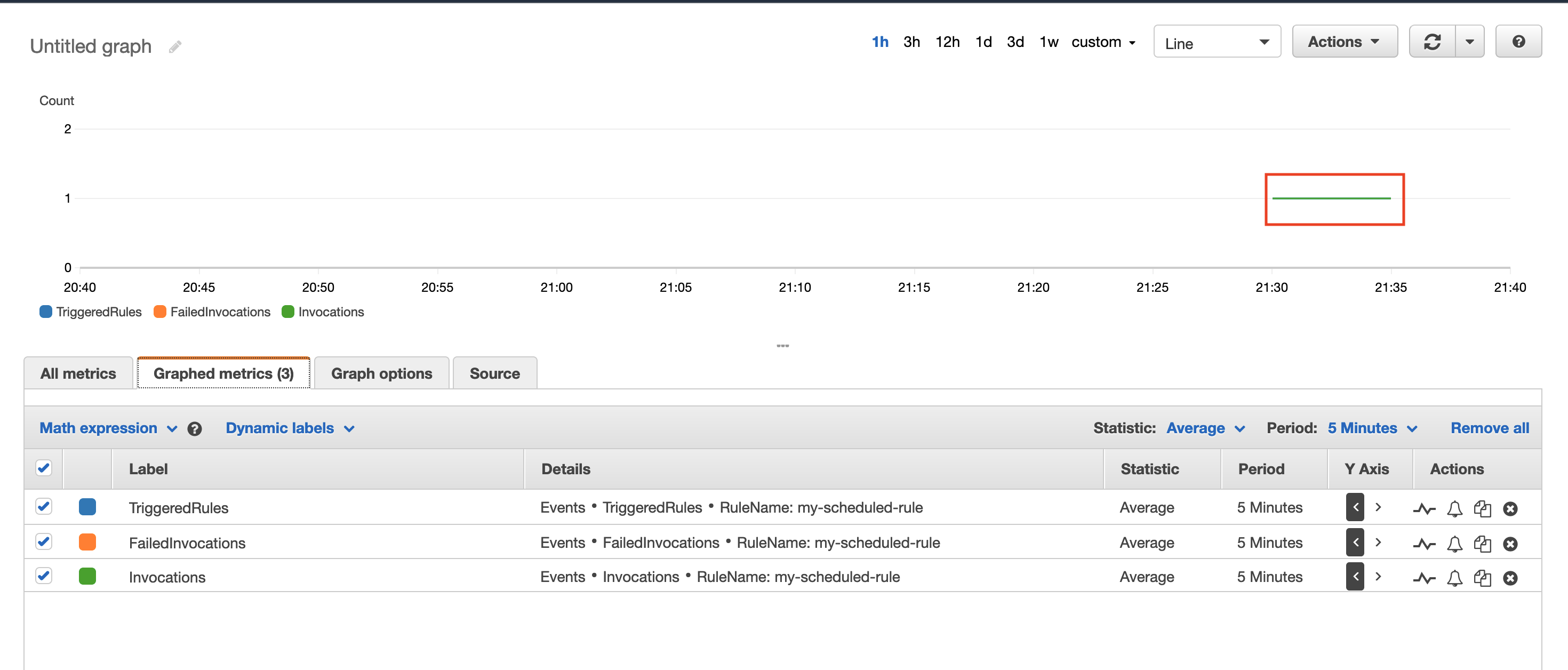The height and width of the screenshot is (670, 1568).
Task: Toggle the select-all metrics header checkbox
Action: point(44,468)
